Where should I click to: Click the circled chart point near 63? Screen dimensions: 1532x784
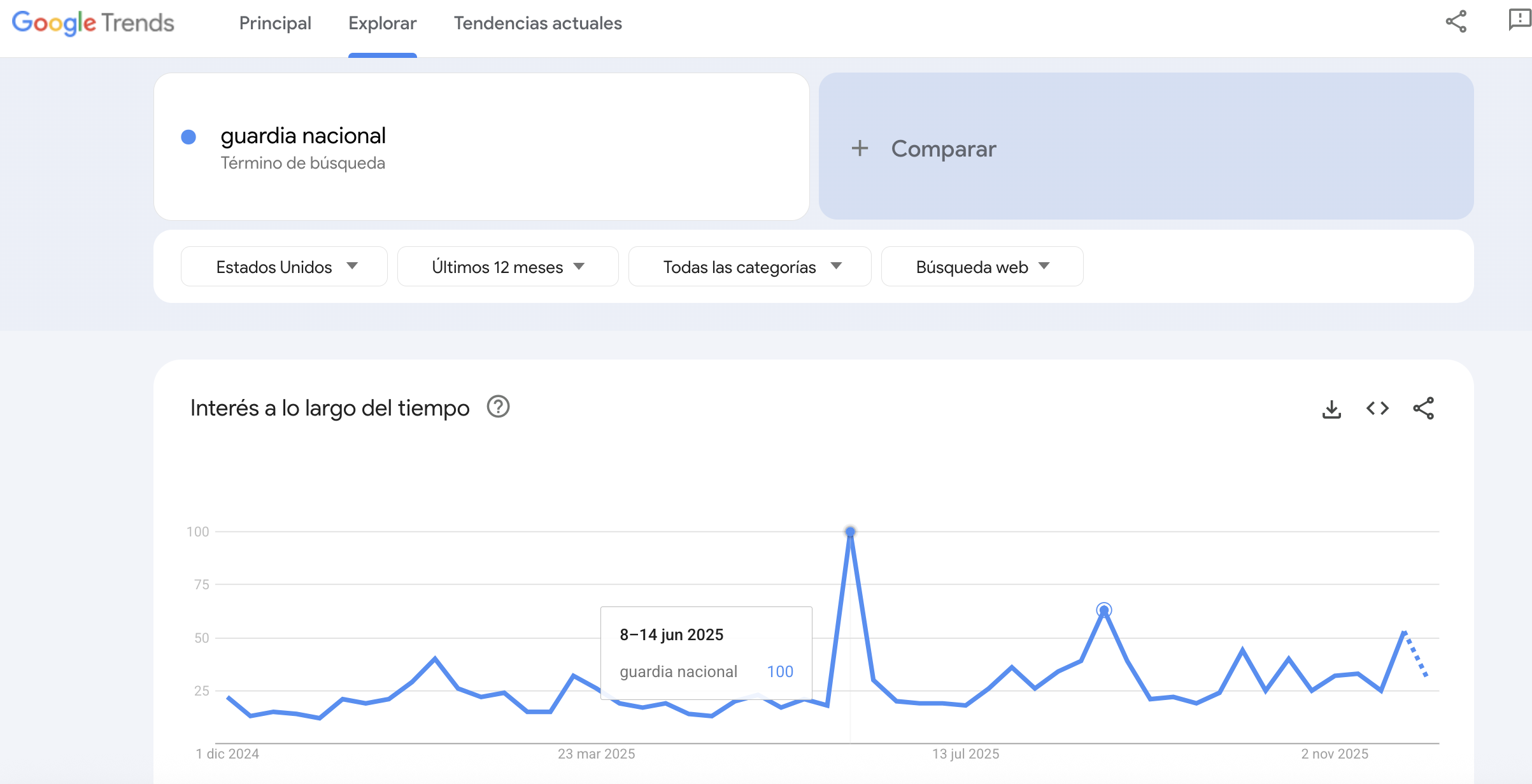(1104, 610)
